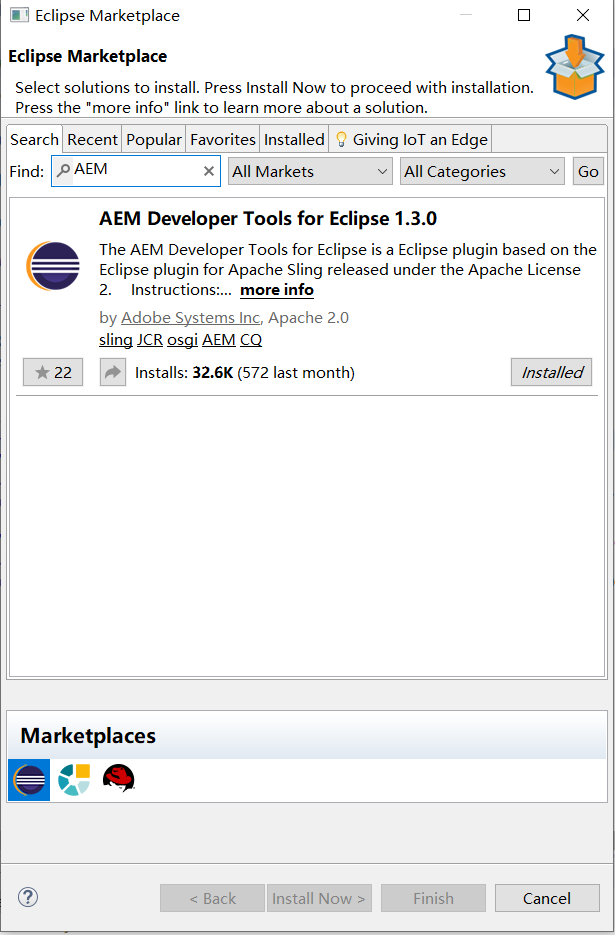
Task: Click the Installs 32.6K text
Action: (245, 373)
